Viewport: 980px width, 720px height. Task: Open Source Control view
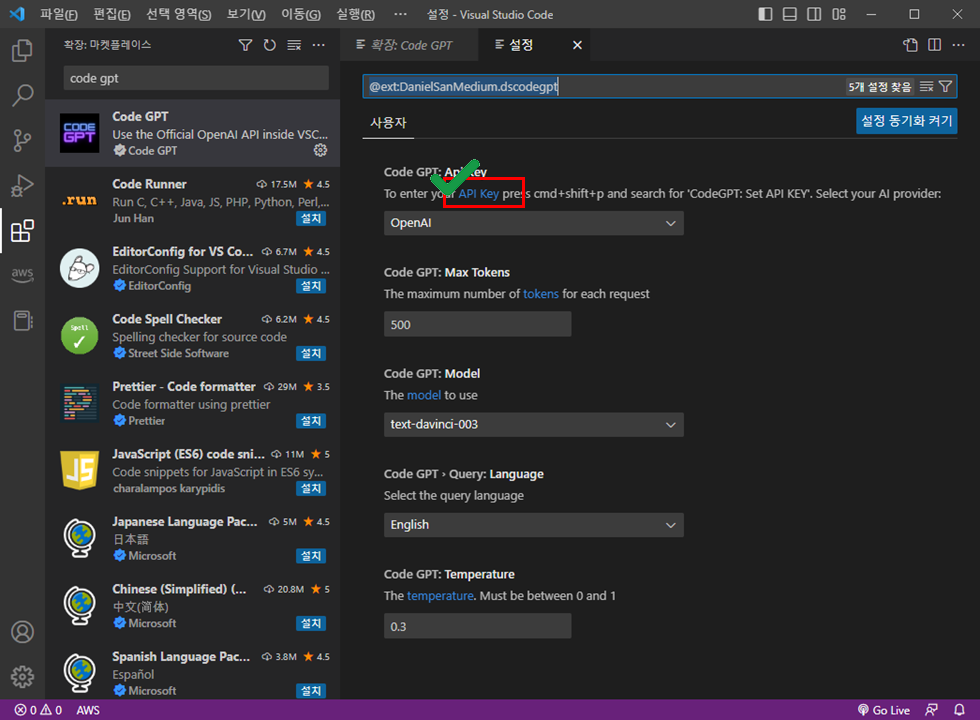tap(22, 141)
